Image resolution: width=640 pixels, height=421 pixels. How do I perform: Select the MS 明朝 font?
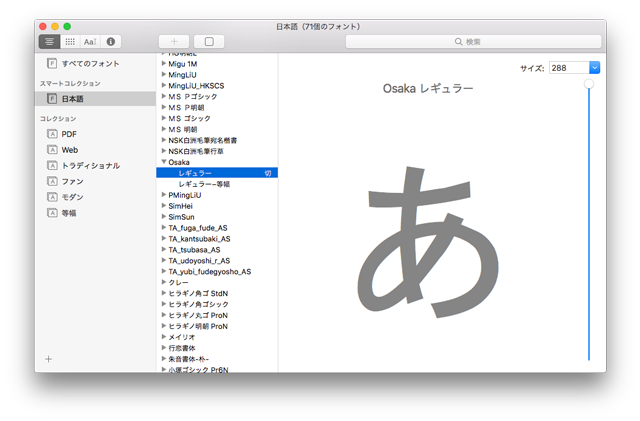pyautogui.click(x=183, y=129)
